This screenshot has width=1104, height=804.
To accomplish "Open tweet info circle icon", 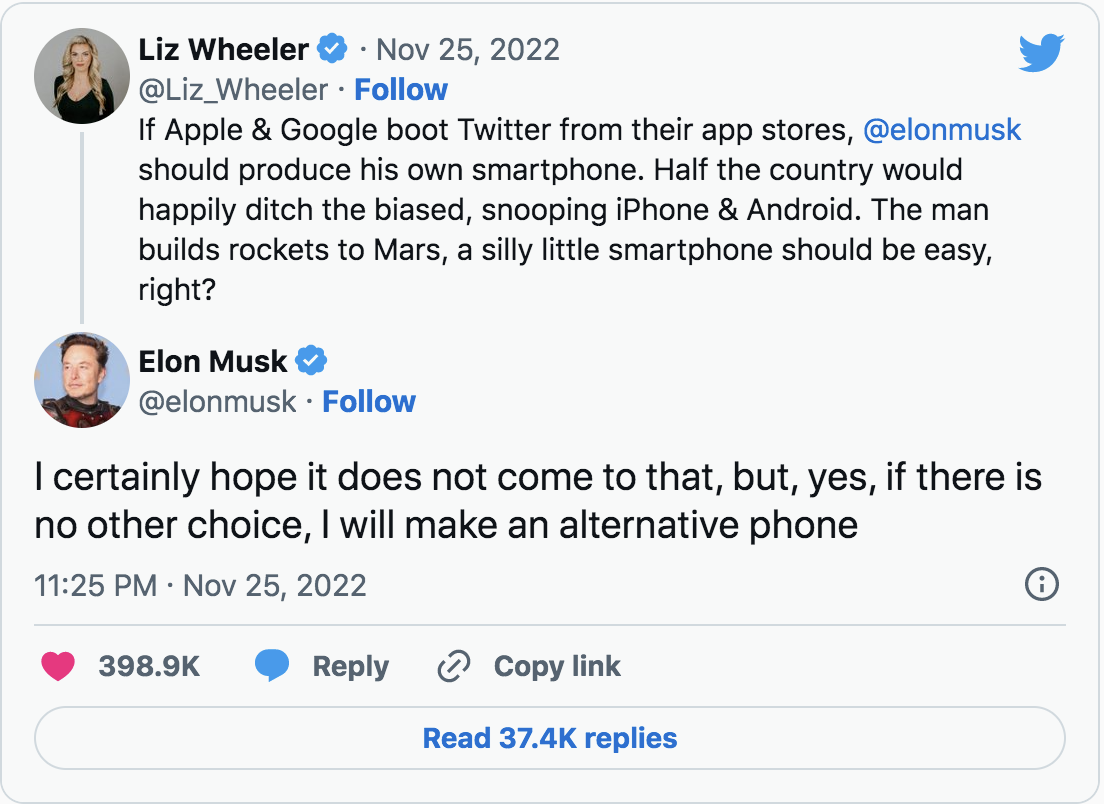I will coord(1042,584).
